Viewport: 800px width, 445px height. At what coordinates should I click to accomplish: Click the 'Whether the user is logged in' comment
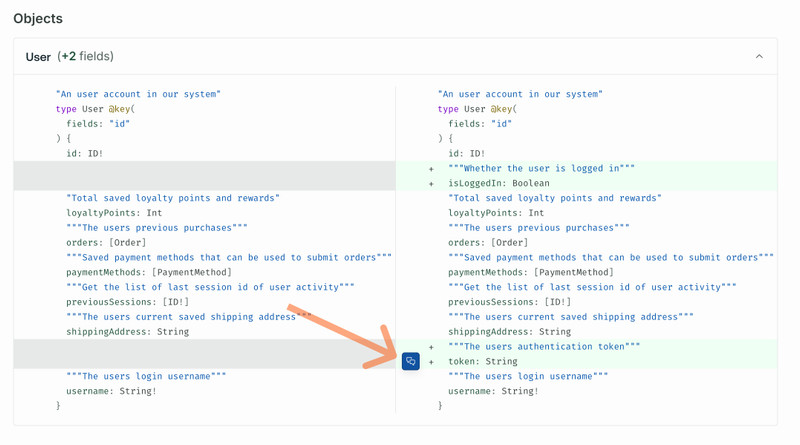541,168
